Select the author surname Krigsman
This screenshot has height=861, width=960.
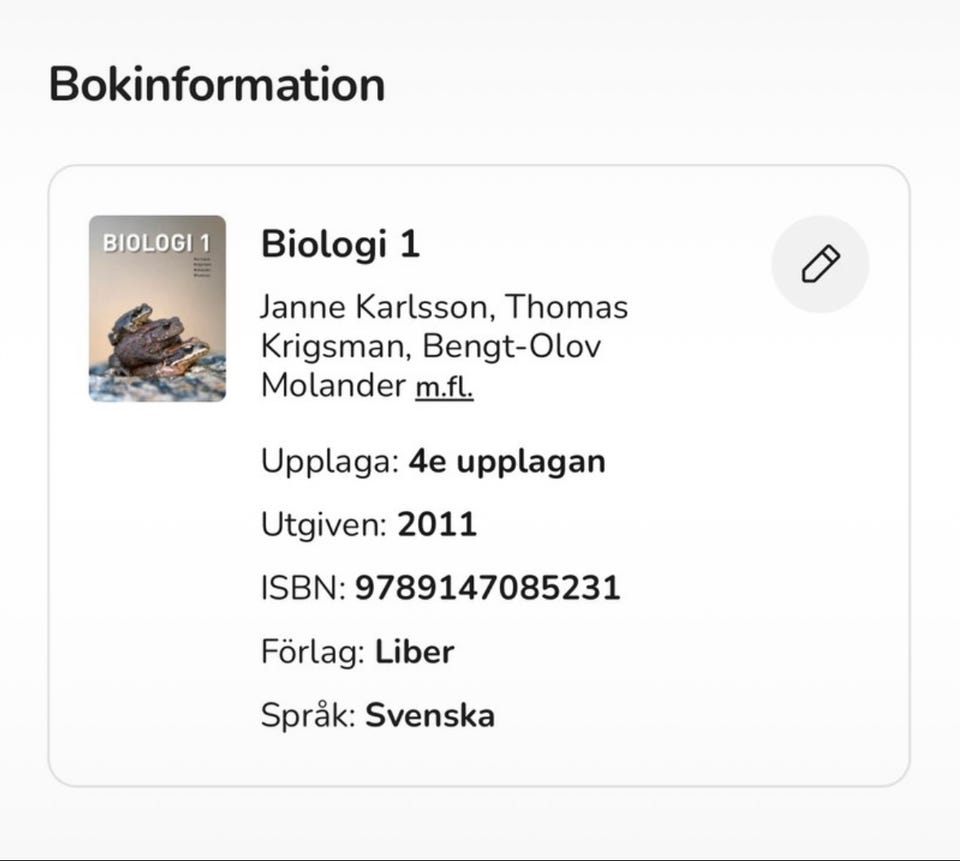(333, 346)
